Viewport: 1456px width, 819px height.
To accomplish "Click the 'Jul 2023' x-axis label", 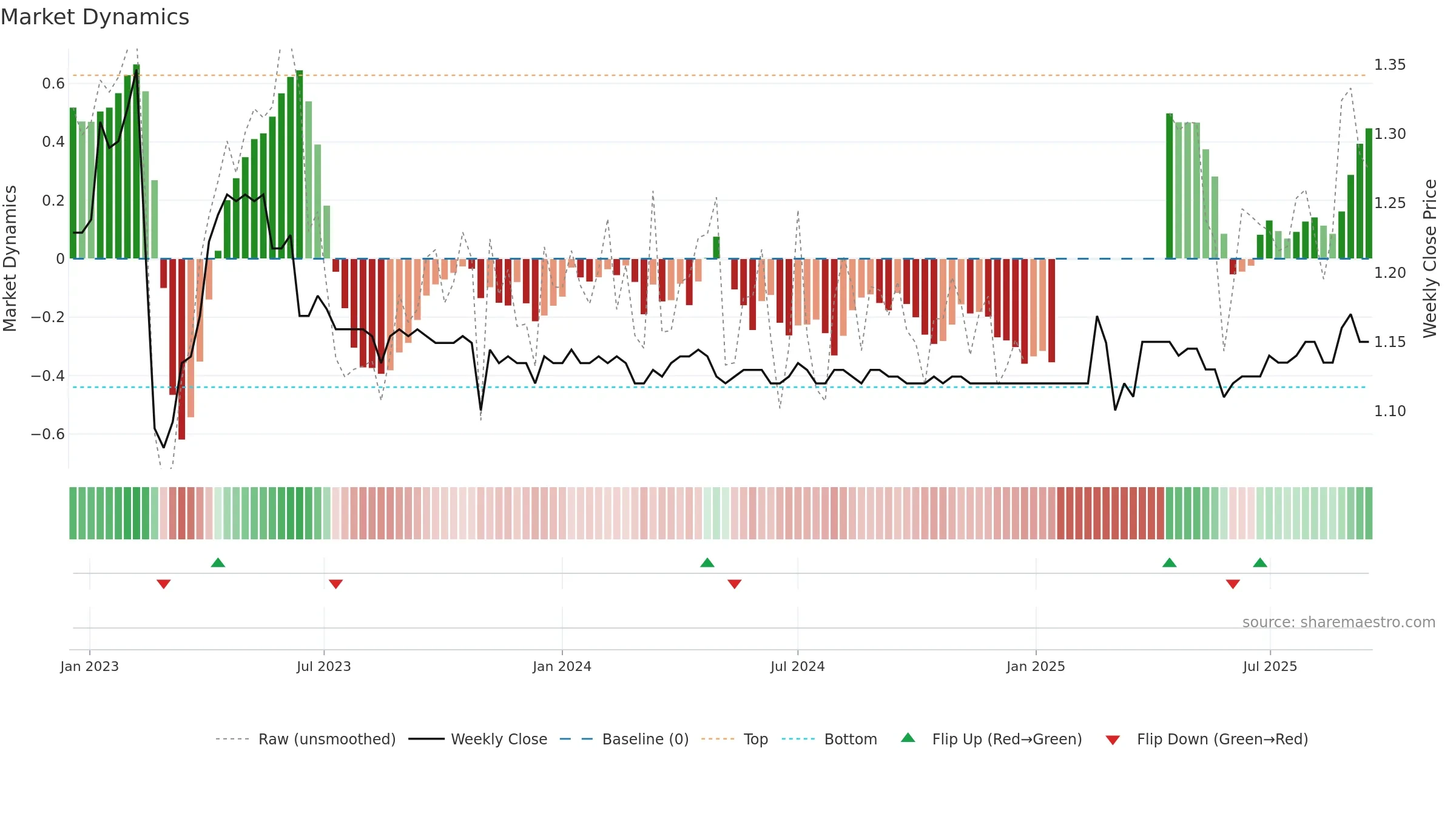I will coord(324,667).
